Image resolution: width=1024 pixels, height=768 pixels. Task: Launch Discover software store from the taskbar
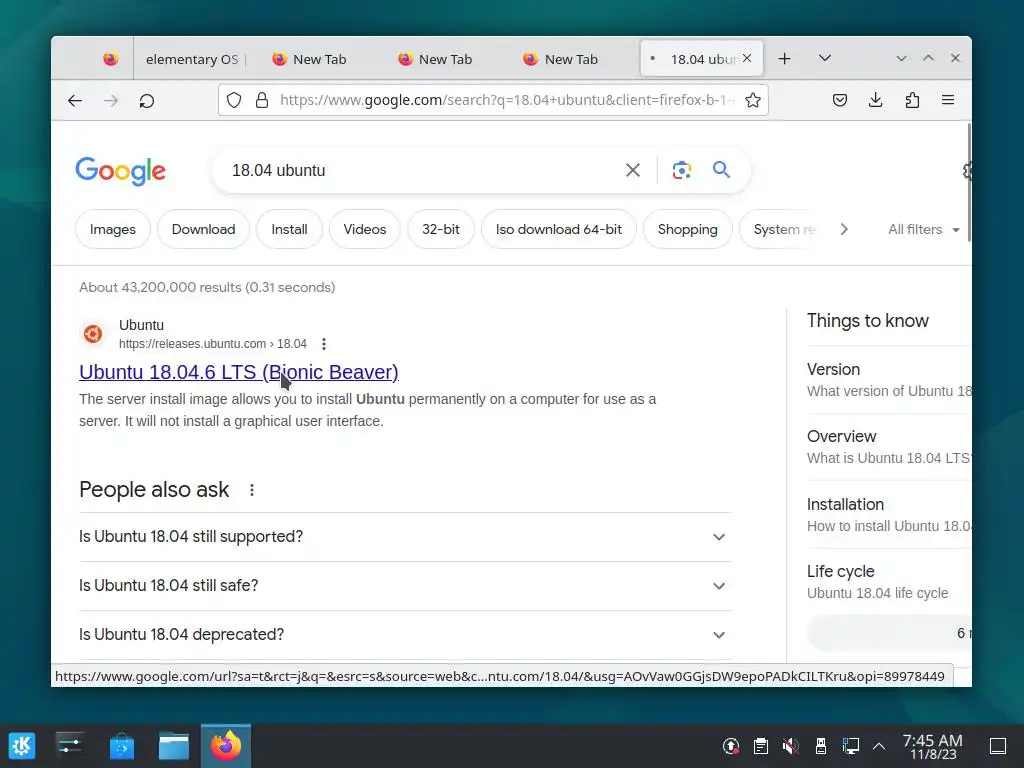point(121,745)
